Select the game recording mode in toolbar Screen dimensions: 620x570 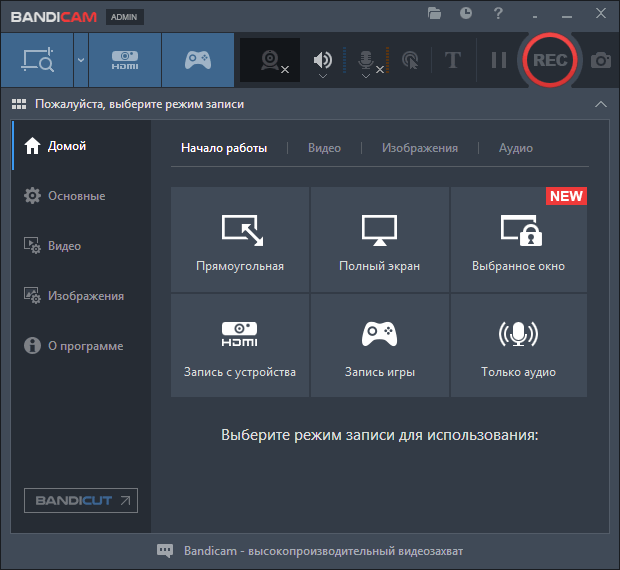[x=198, y=60]
